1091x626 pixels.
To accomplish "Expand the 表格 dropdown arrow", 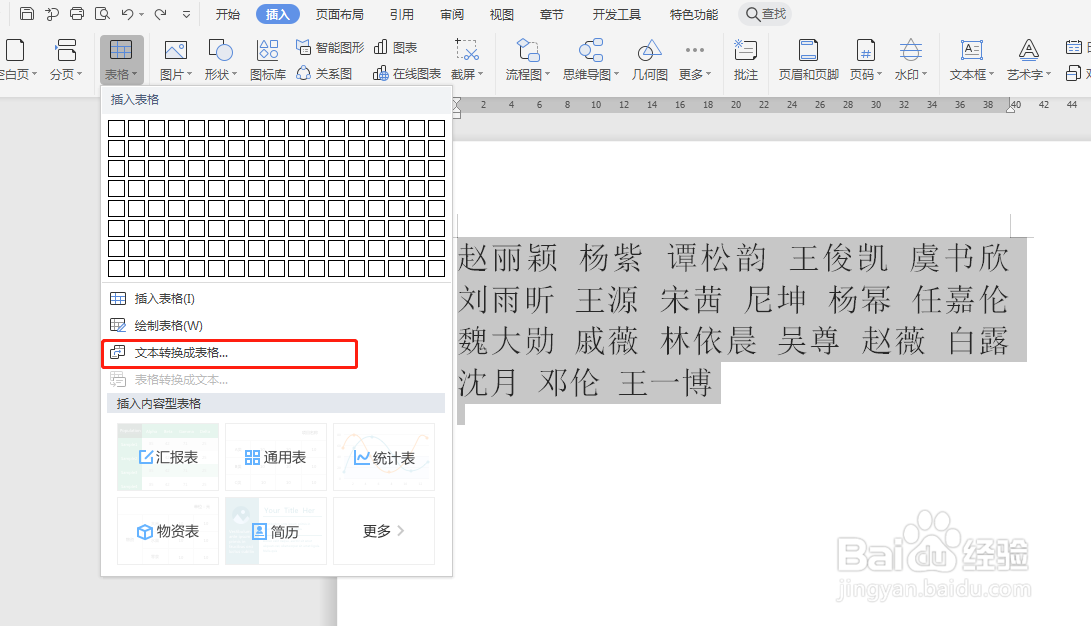I will 134,74.
